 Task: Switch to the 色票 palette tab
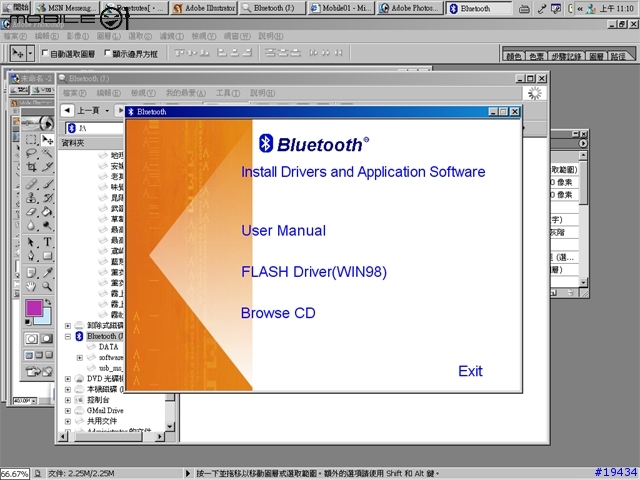[x=536, y=56]
